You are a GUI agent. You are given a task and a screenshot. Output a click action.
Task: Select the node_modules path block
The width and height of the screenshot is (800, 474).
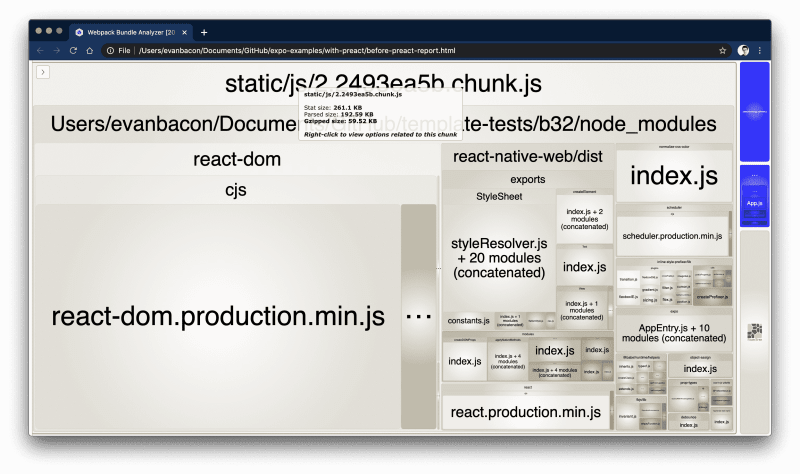(383, 124)
